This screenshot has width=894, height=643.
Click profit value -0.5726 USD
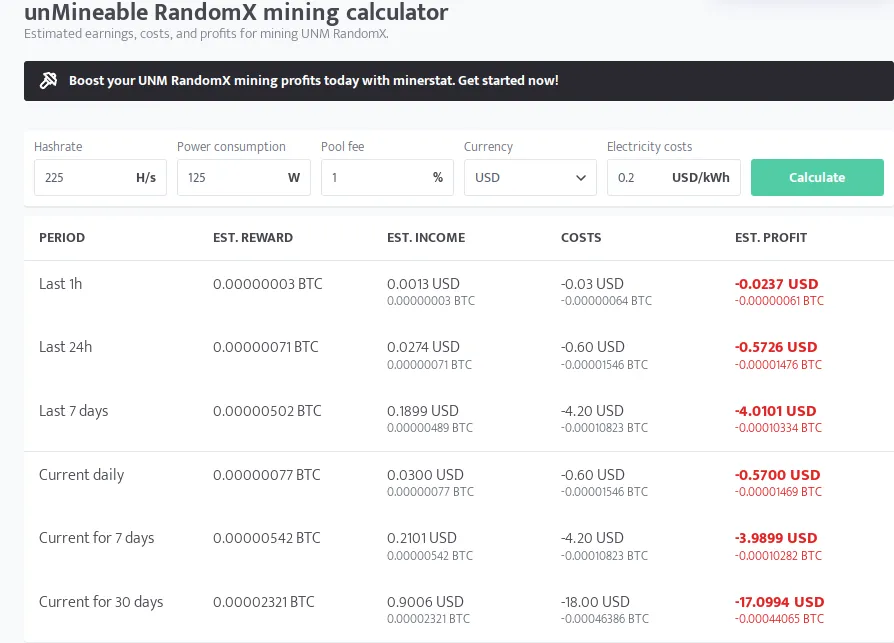click(x=776, y=347)
